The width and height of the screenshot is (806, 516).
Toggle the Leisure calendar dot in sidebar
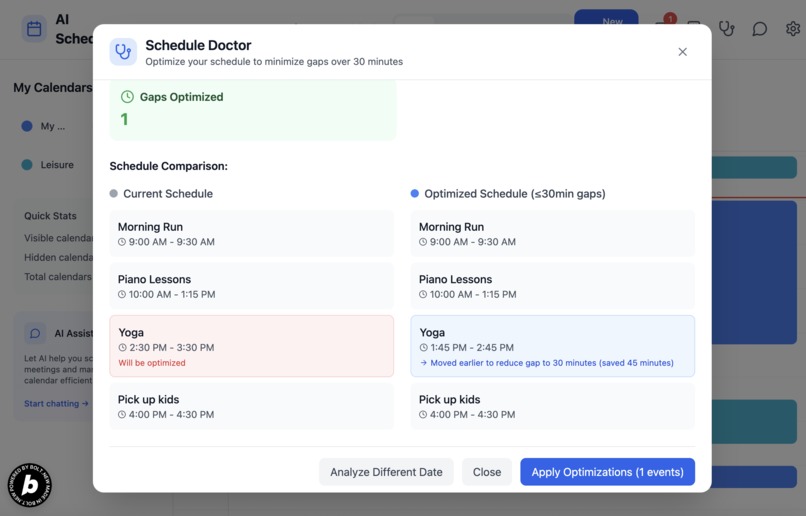point(27,164)
